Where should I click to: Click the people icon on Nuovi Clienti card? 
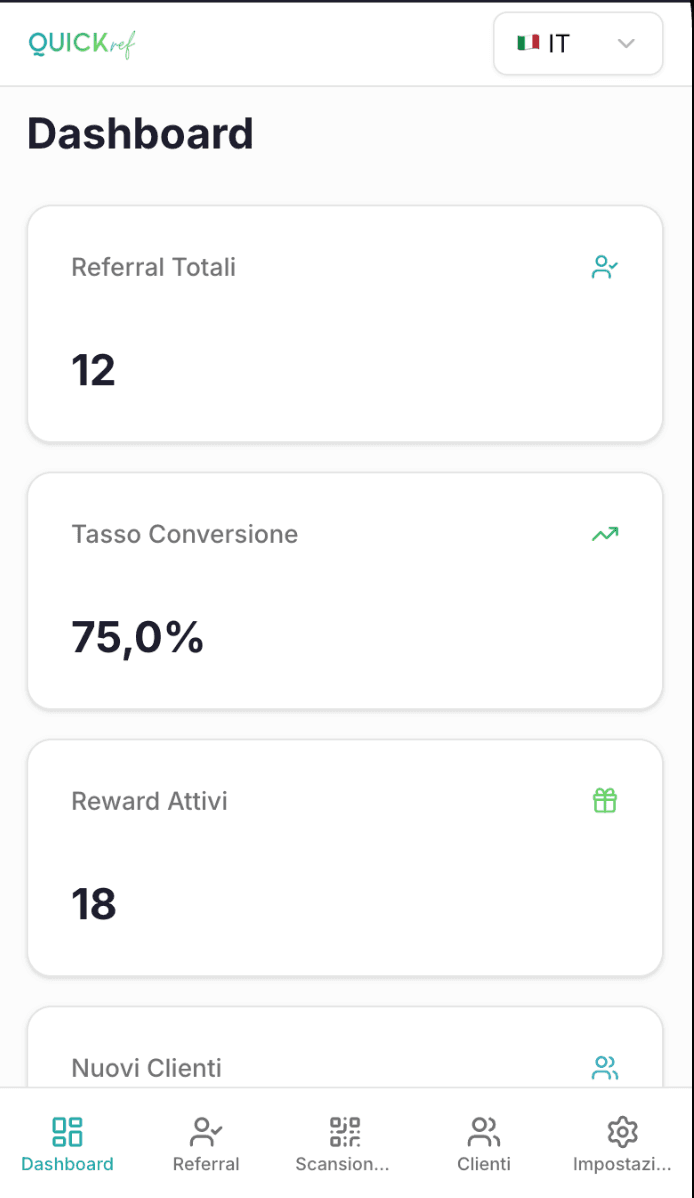(x=604, y=1068)
